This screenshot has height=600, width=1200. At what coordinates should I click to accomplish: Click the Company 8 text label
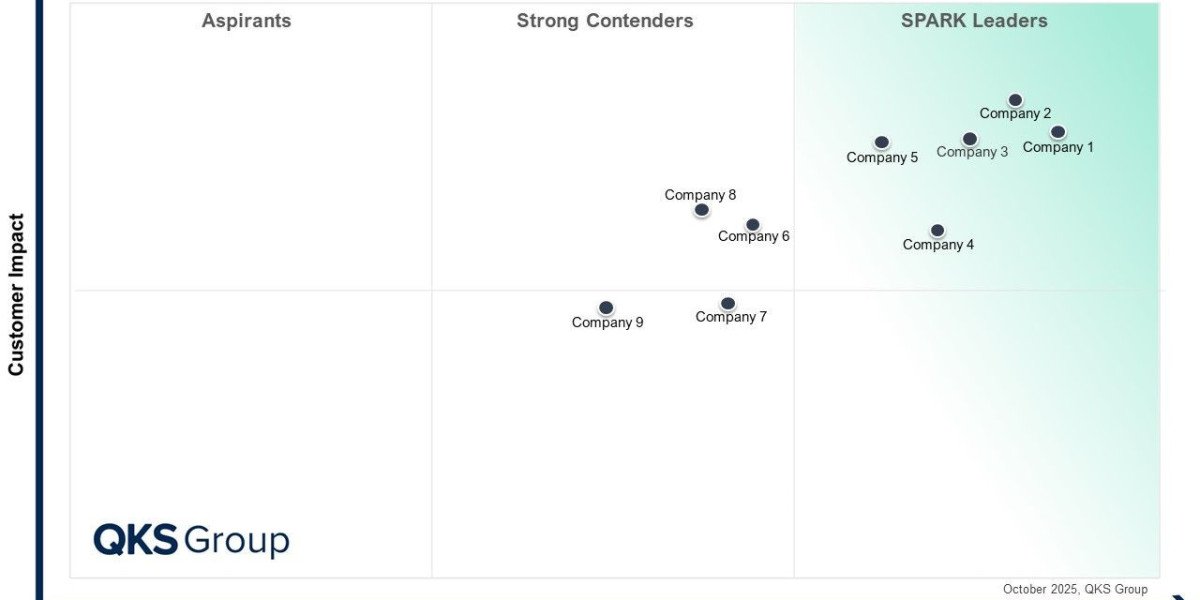point(700,195)
